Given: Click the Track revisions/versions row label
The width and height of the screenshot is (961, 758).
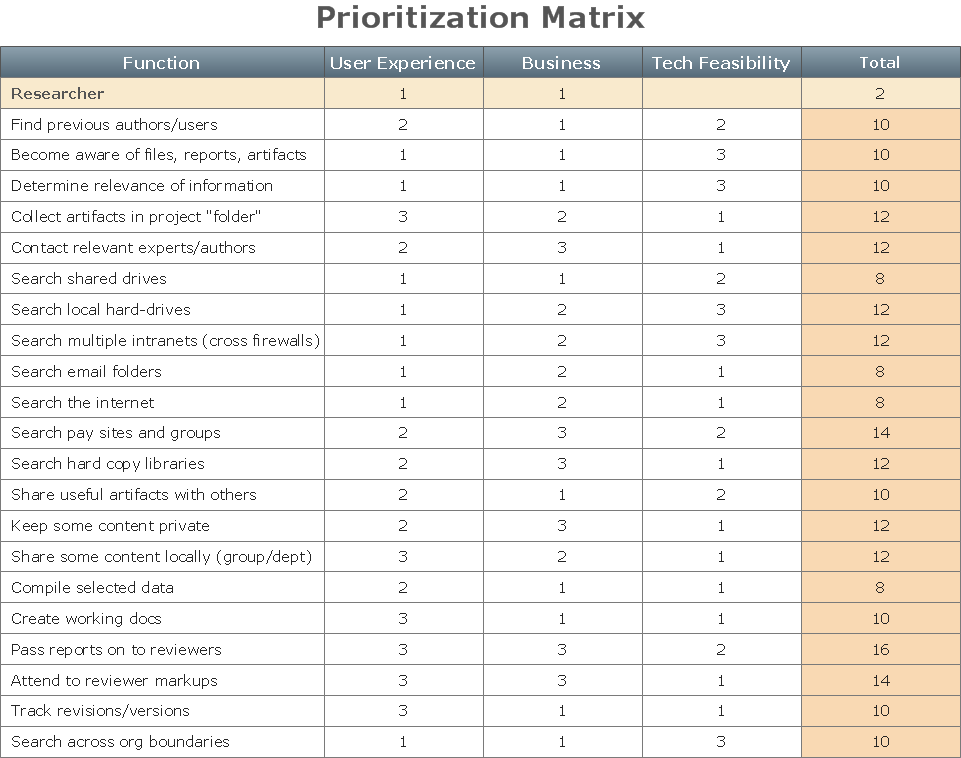Looking at the screenshot, I should click(100, 711).
